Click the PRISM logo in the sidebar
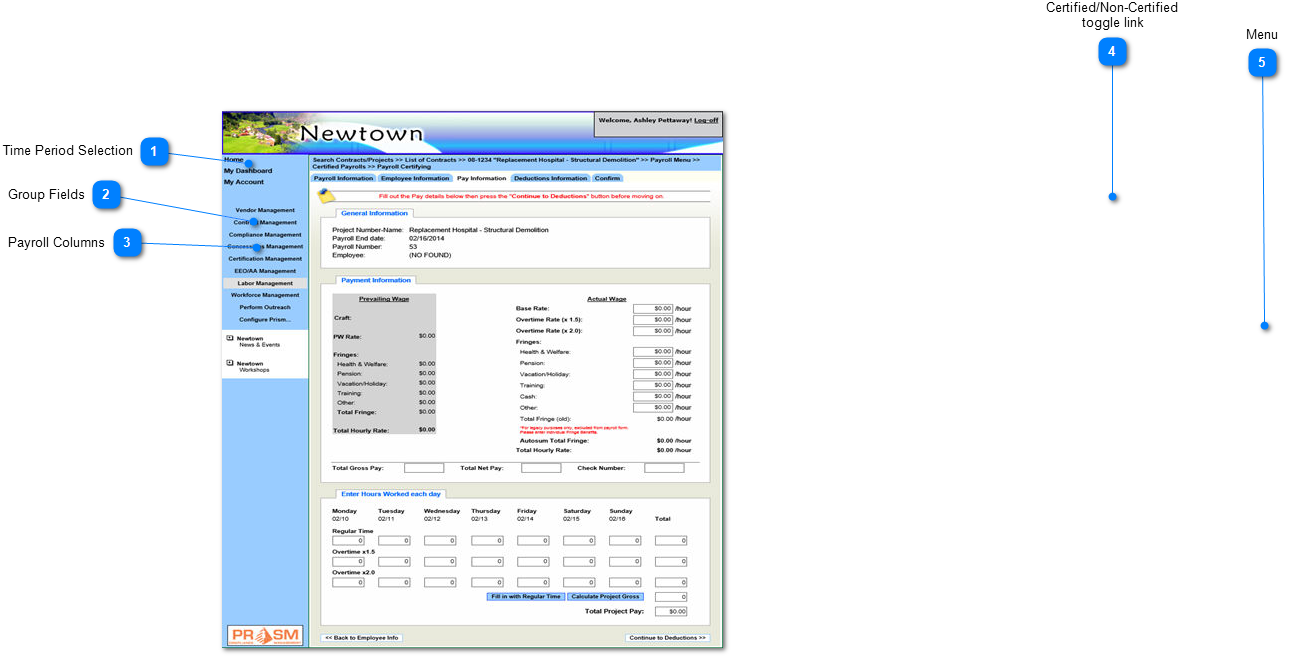 [x=265, y=635]
